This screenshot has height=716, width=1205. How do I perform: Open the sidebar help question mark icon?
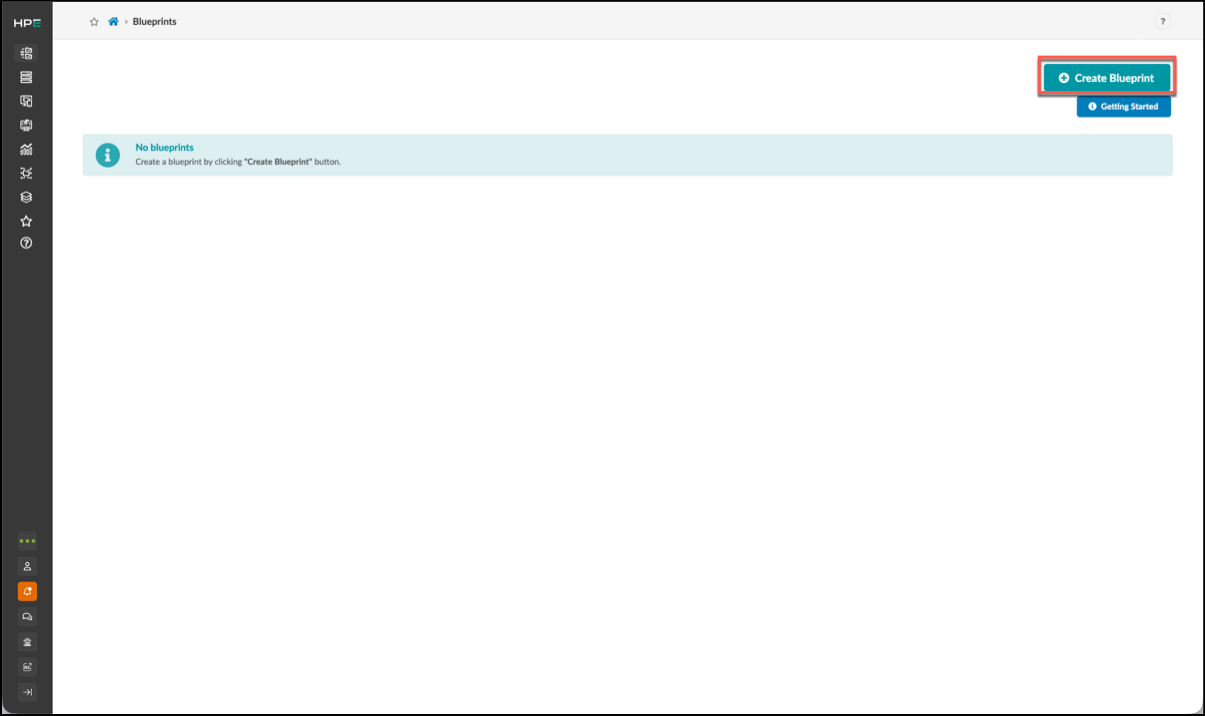(27, 243)
